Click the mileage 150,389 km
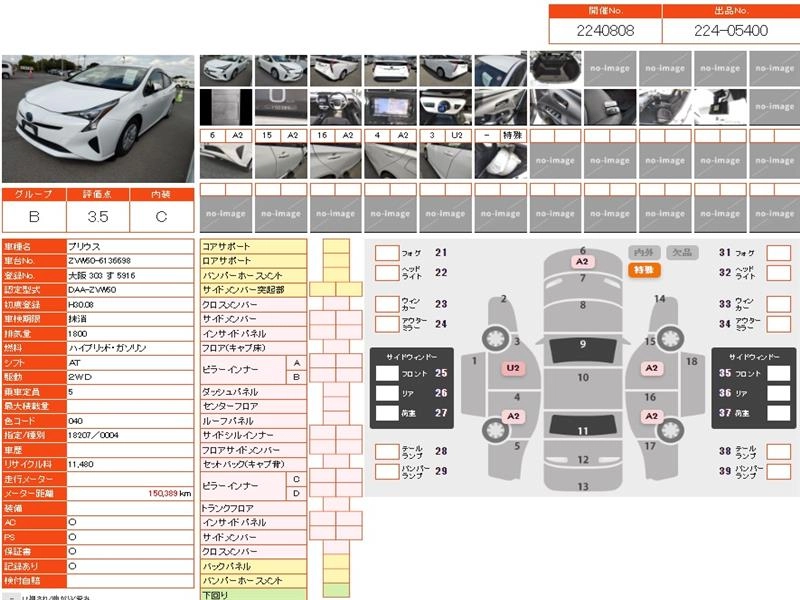Image resolution: width=800 pixels, height=600 pixels. (169, 493)
